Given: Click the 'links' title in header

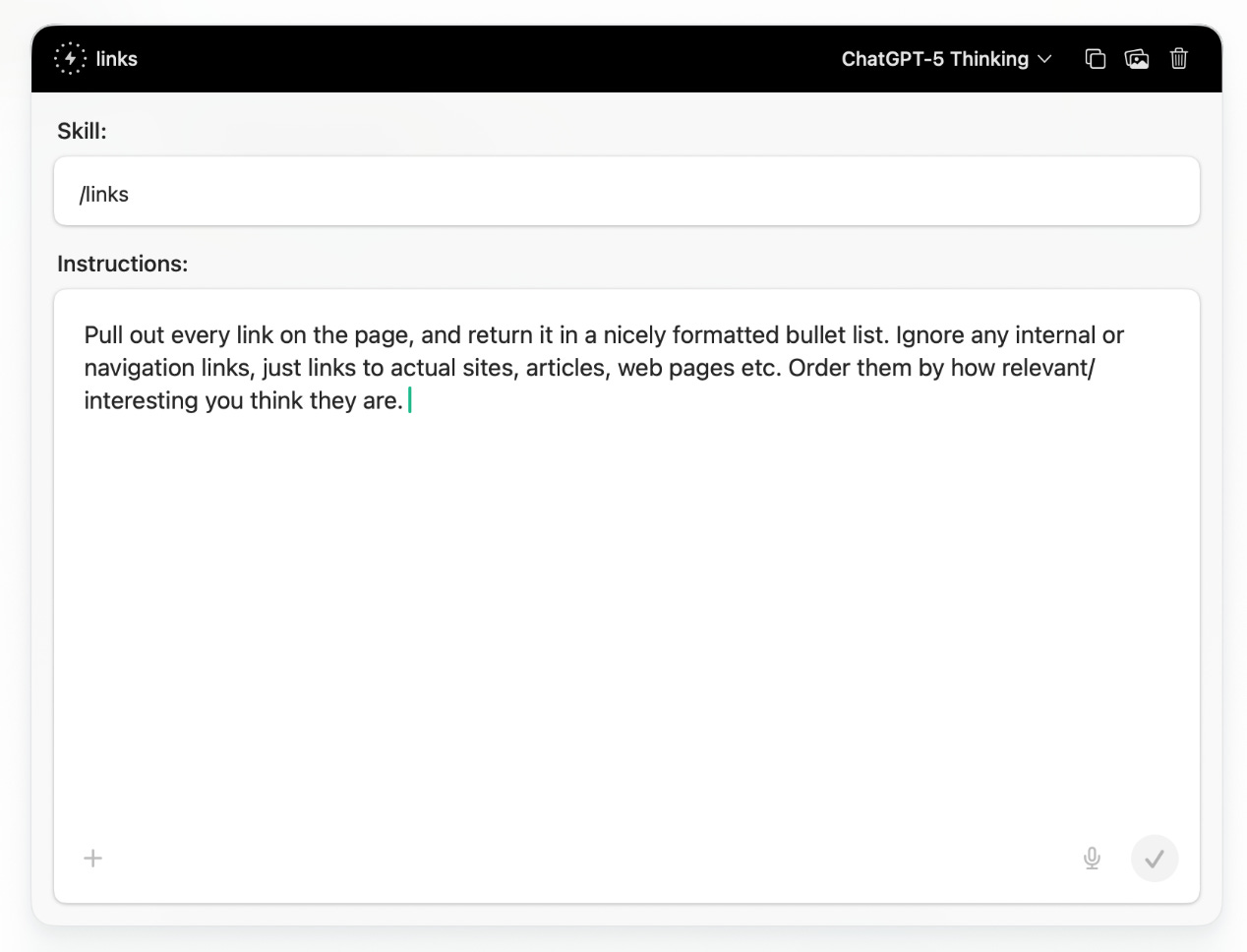Looking at the screenshot, I should 117,59.
